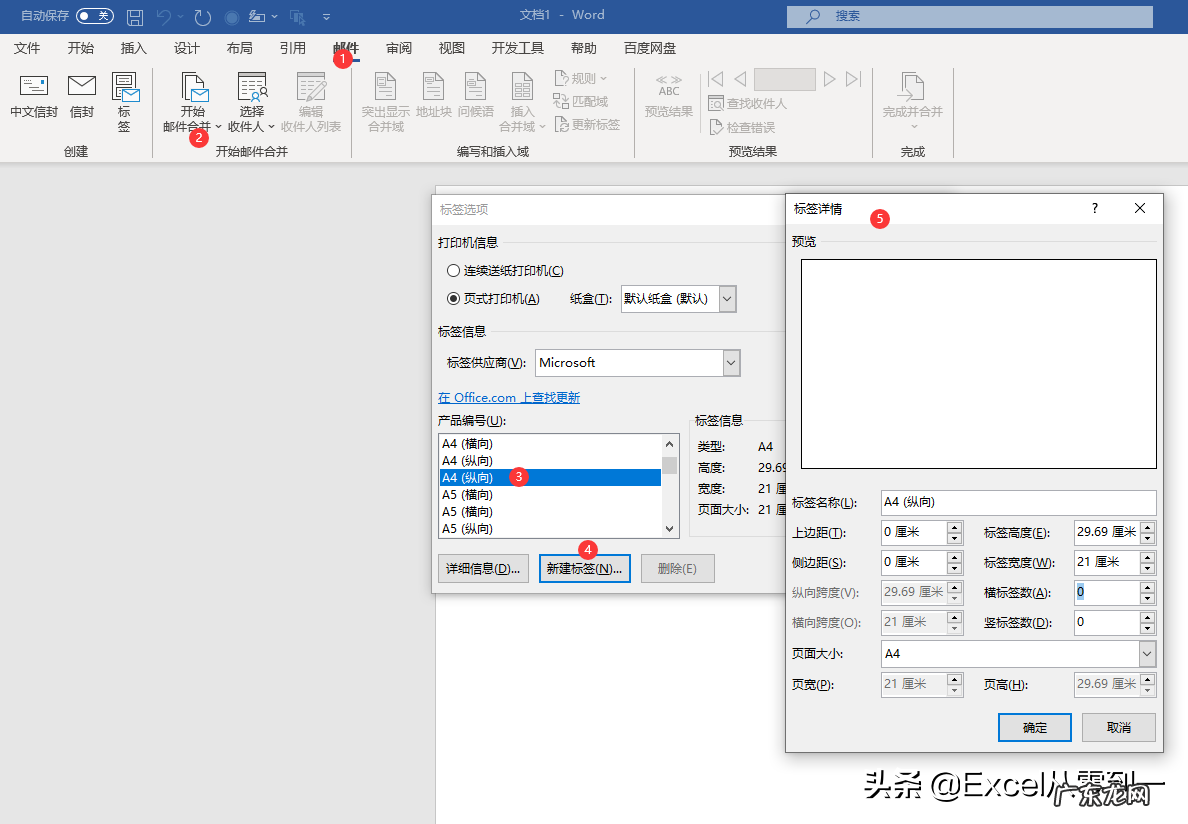Open the 页面大小 dropdown showing A4

(x=1147, y=653)
